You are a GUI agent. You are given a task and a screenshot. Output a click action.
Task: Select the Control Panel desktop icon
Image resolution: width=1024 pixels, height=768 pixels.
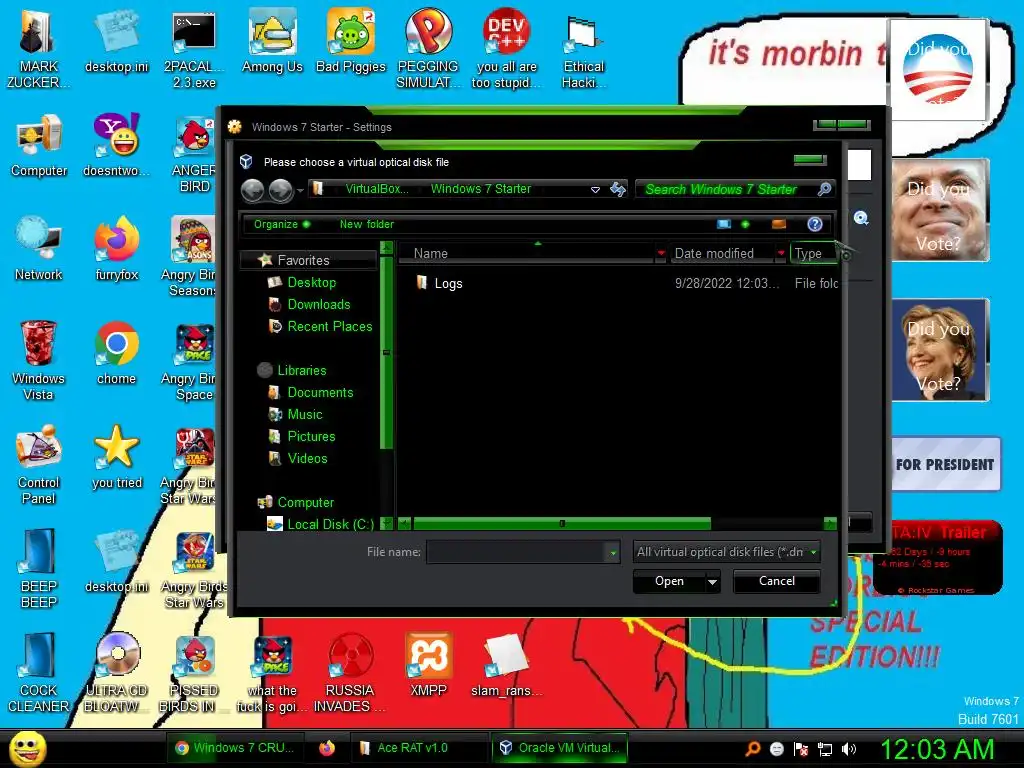(39, 465)
